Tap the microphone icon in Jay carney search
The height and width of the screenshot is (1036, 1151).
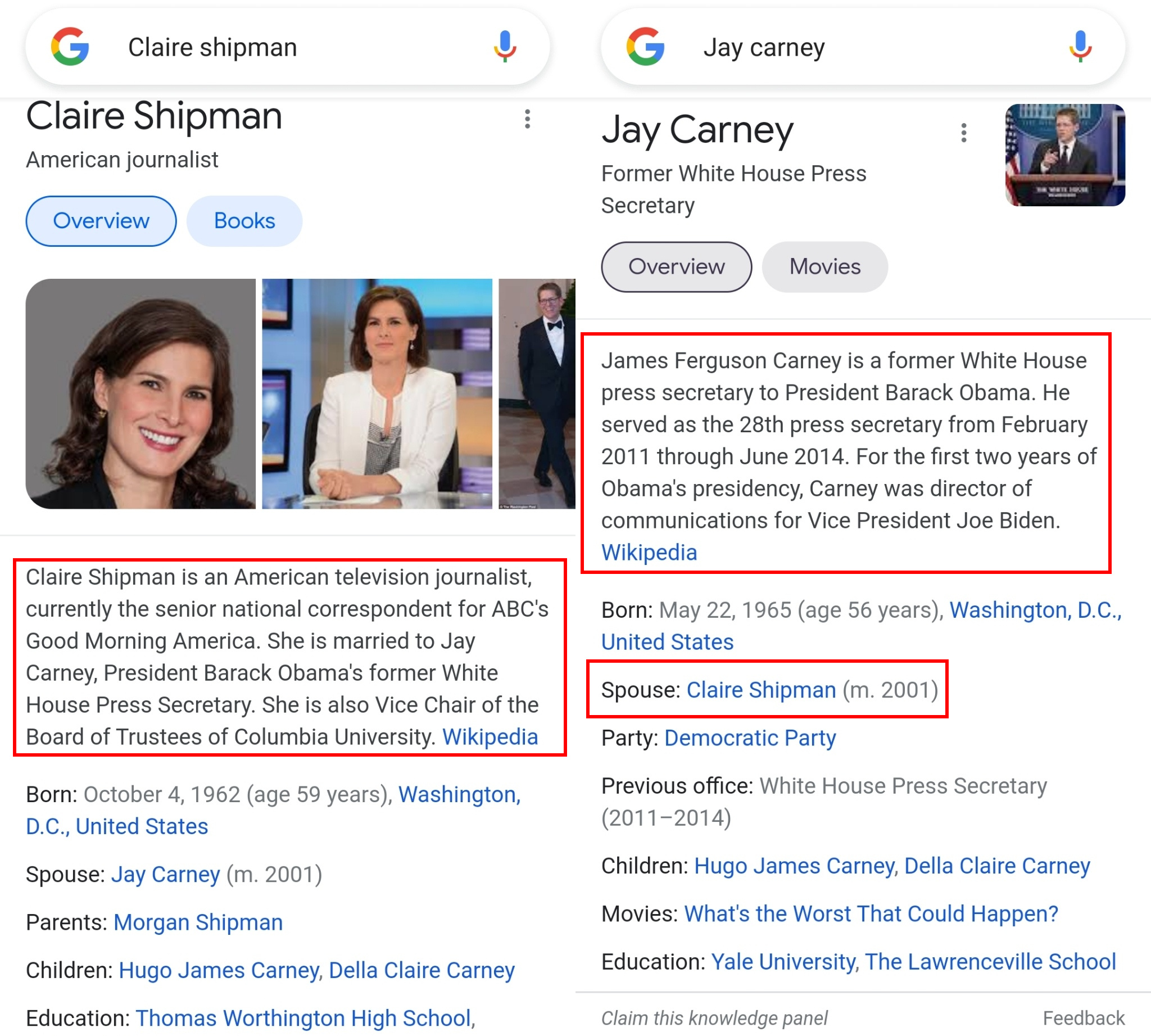[x=1080, y=47]
